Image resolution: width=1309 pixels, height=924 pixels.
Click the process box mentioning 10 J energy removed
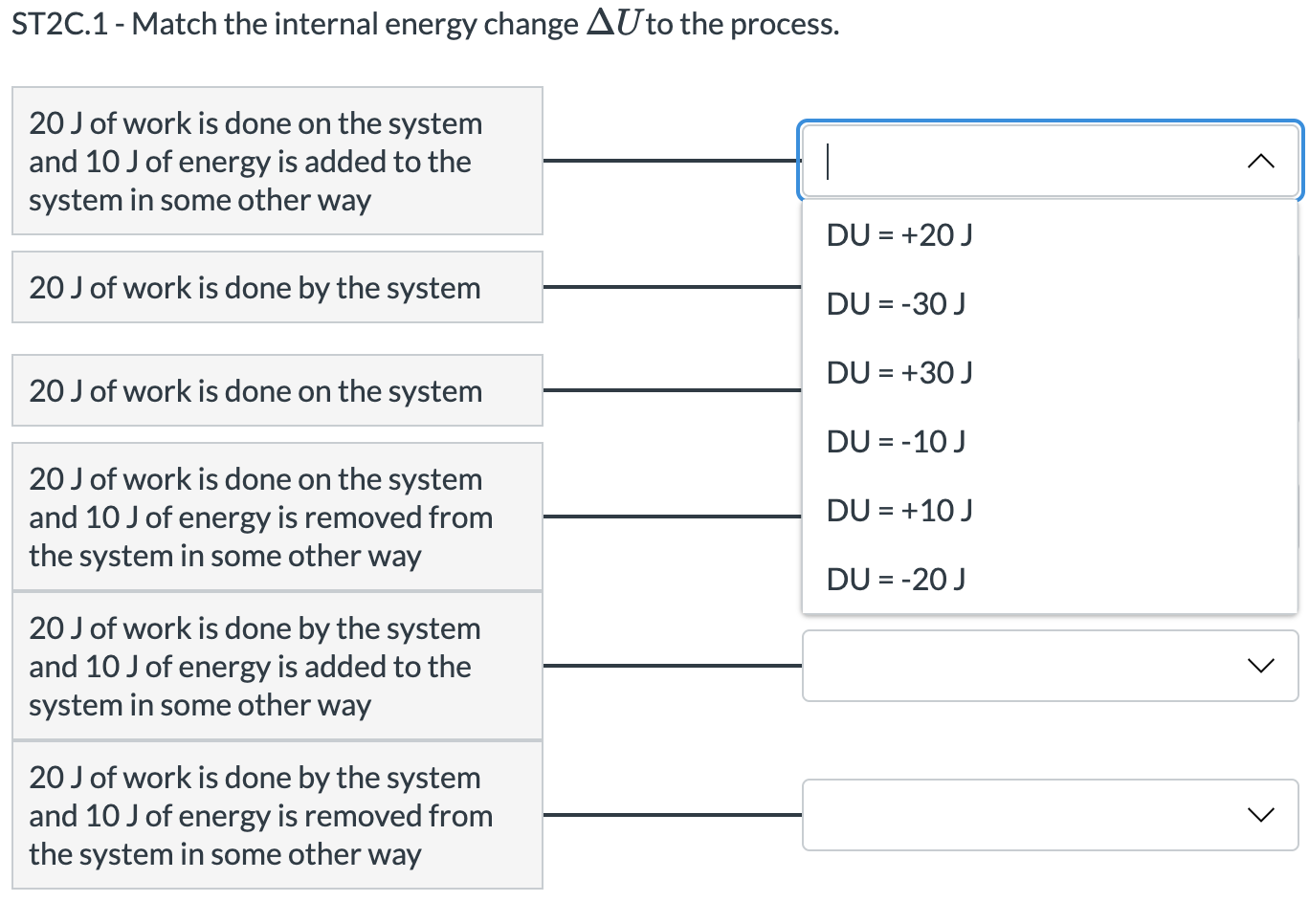[x=277, y=517]
